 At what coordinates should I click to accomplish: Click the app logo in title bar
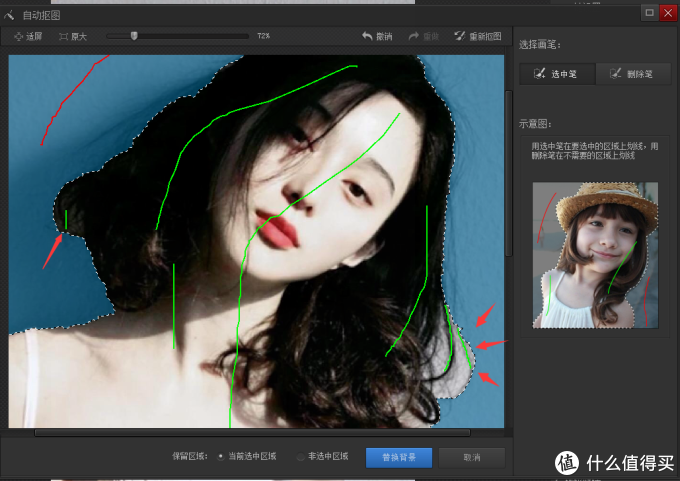10,15
